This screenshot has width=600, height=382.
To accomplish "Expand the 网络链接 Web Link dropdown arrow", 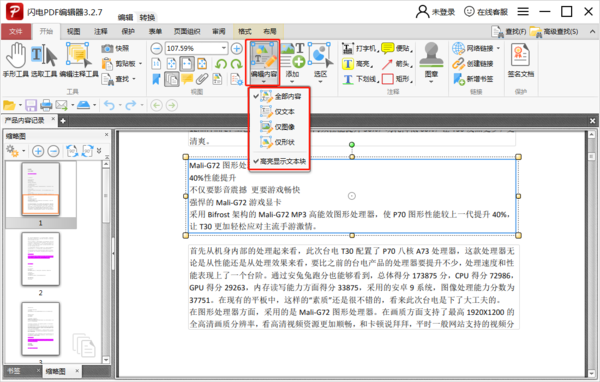I will [x=498, y=48].
